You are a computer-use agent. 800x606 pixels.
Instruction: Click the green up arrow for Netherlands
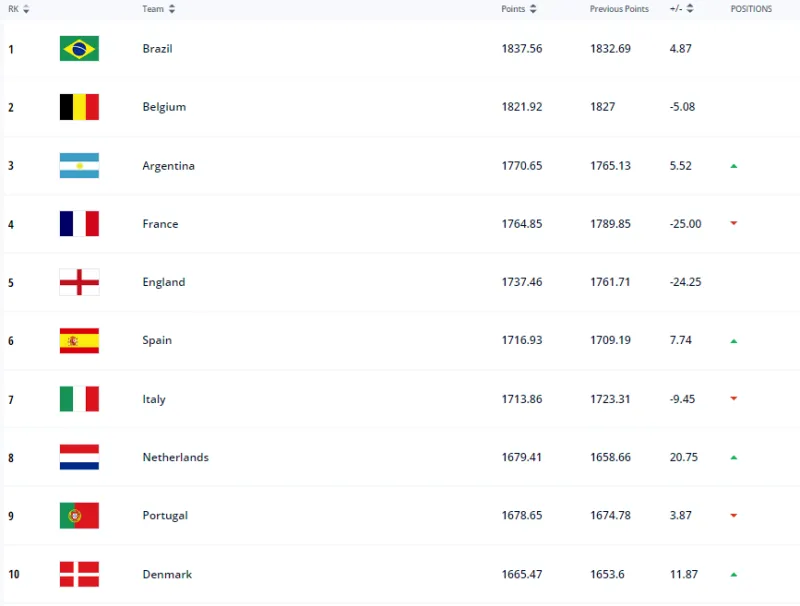[x=734, y=457]
